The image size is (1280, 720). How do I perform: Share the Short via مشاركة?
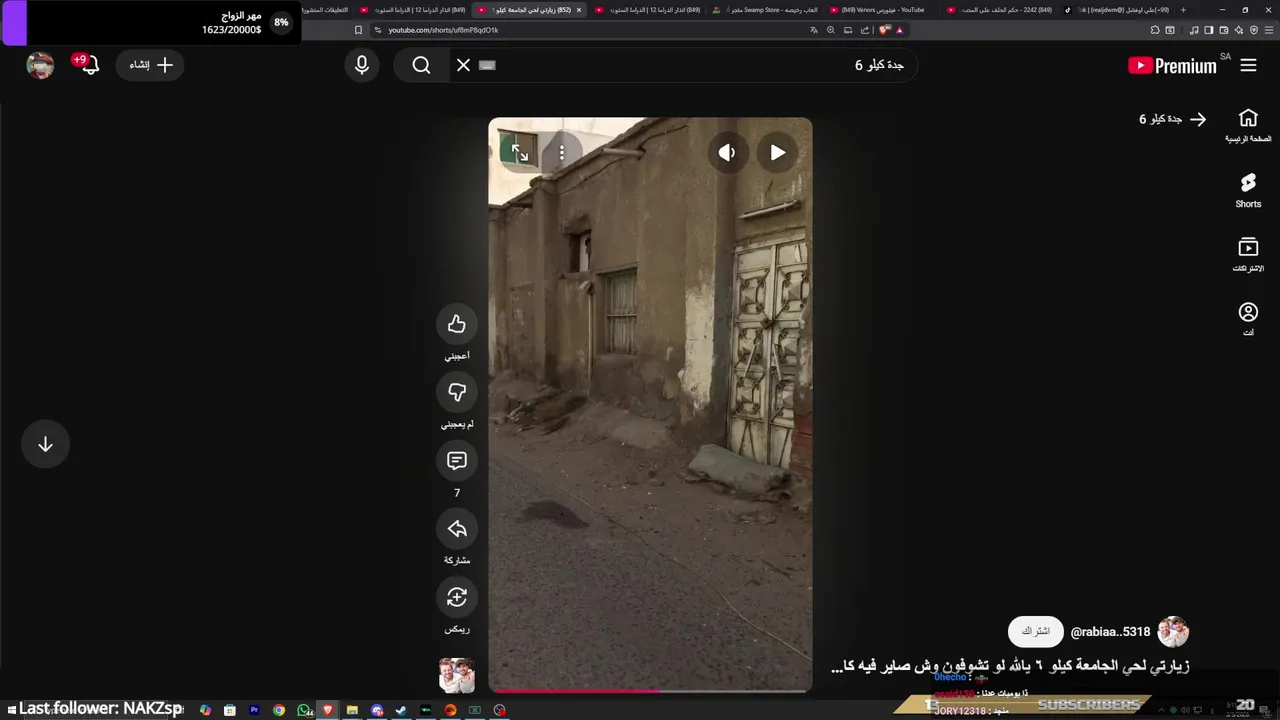point(457,529)
